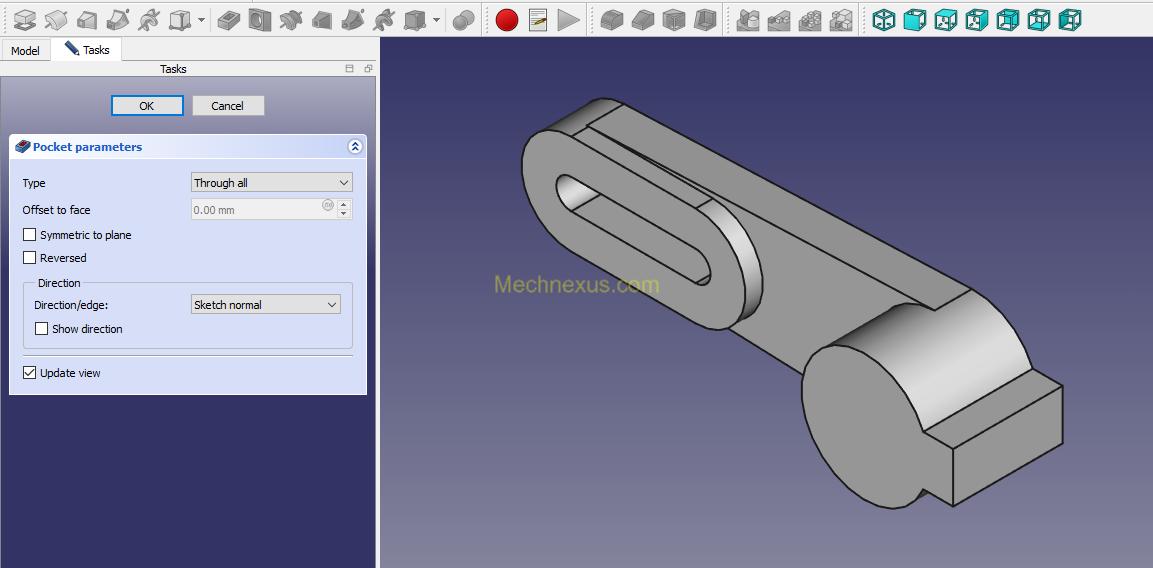The height and width of the screenshot is (568, 1153).
Task: Activate the Subtractive helix tool
Action: click(x=384, y=20)
